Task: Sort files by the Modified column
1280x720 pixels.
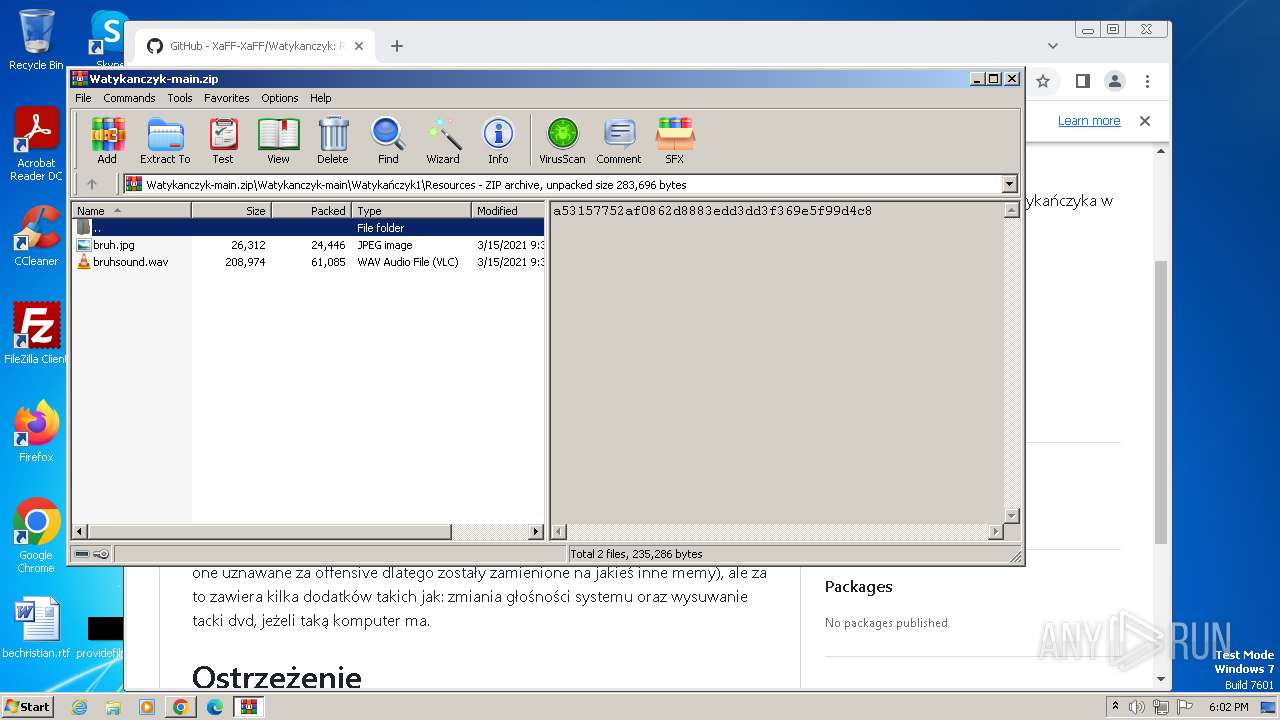Action: click(x=508, y=211)
